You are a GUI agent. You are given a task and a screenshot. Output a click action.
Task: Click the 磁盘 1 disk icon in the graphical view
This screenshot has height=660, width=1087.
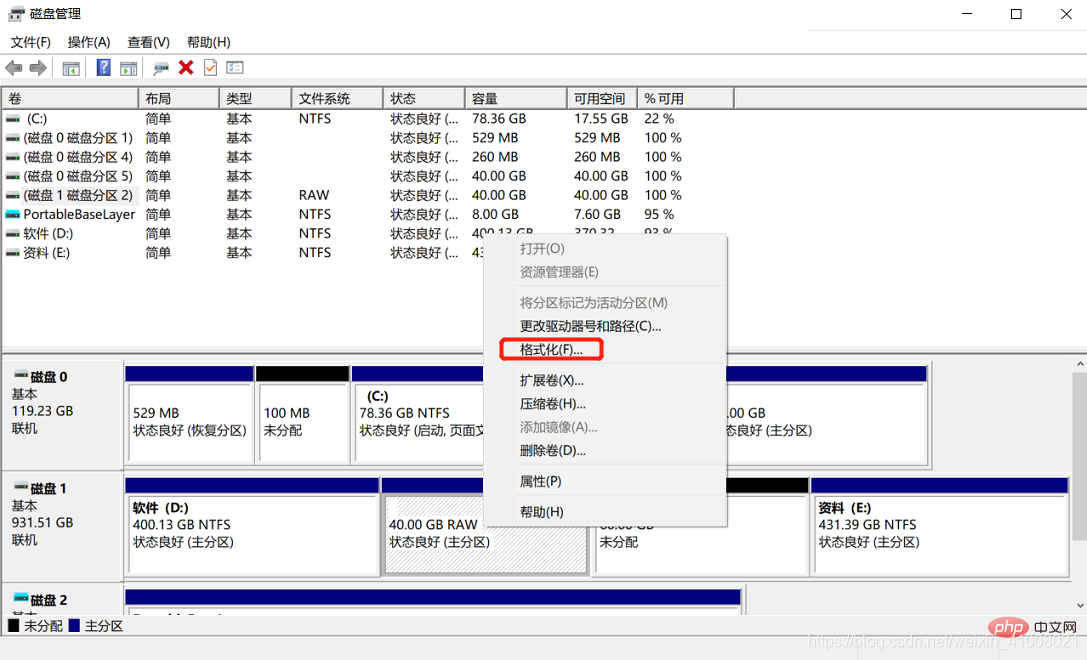21,487
